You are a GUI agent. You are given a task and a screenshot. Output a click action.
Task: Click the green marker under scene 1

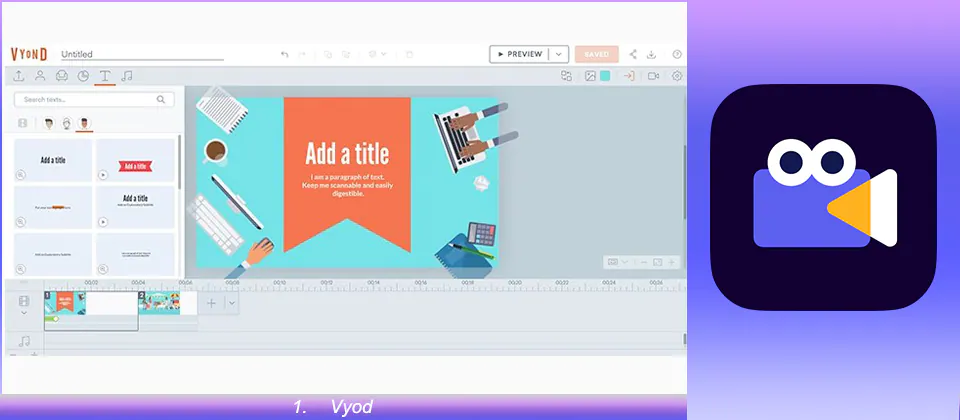pos(53,319)
